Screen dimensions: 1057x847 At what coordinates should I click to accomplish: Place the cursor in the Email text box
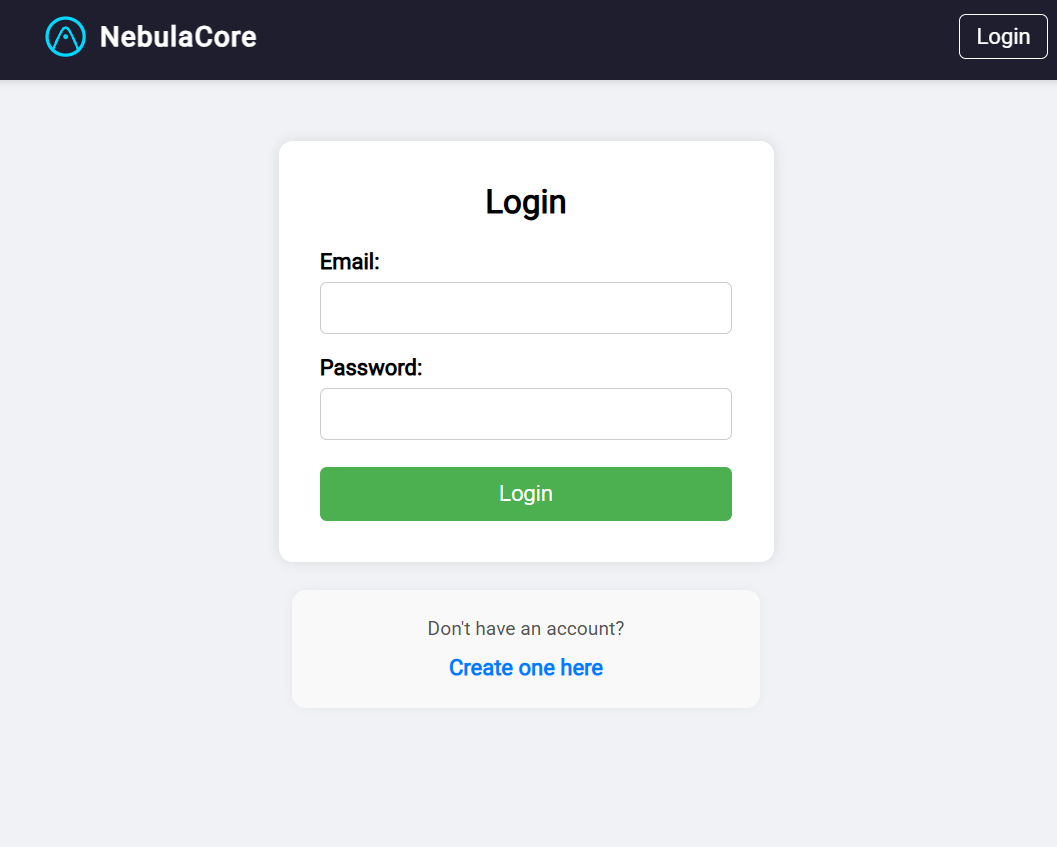click(525, 308)
